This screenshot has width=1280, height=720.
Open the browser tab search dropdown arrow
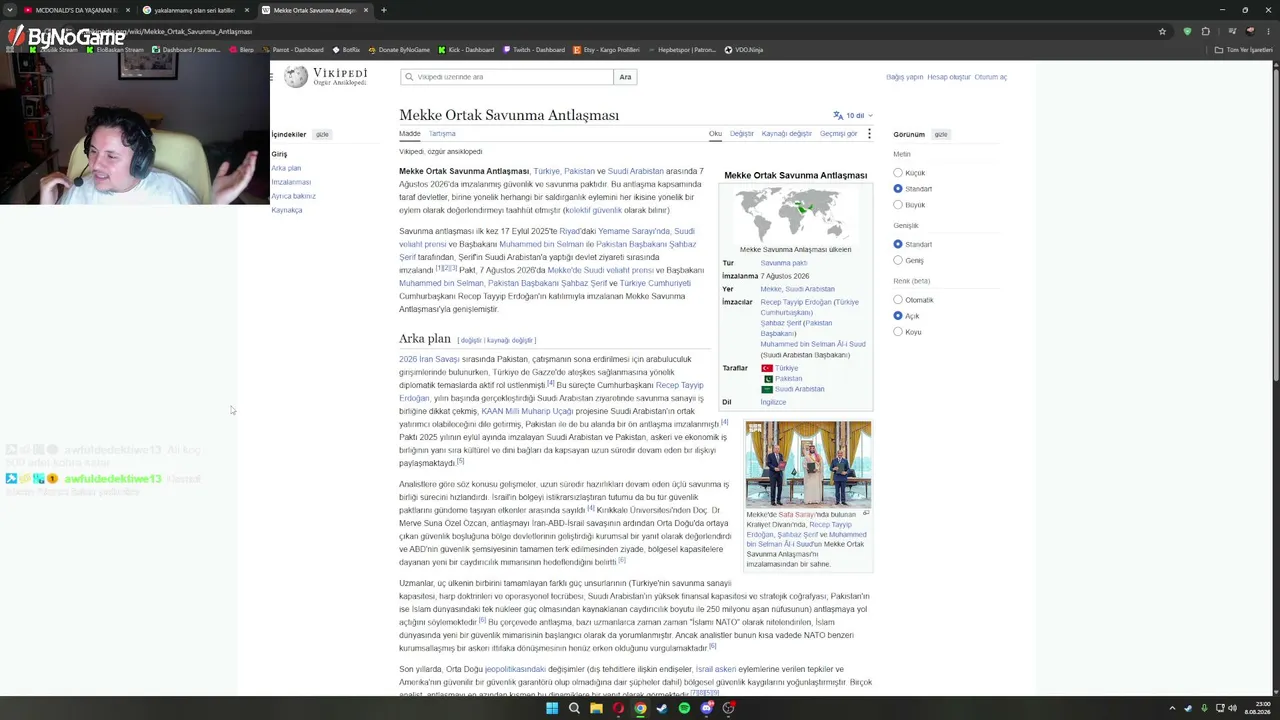[x=10, y=10]
